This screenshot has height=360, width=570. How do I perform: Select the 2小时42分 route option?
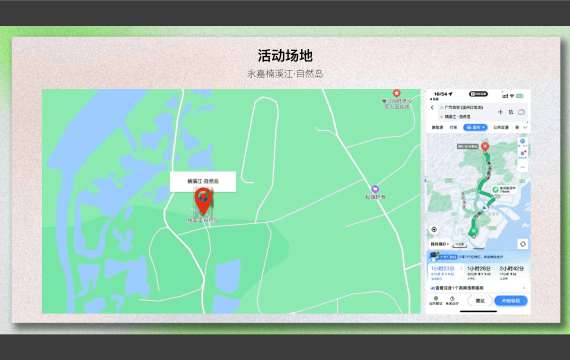511,272
